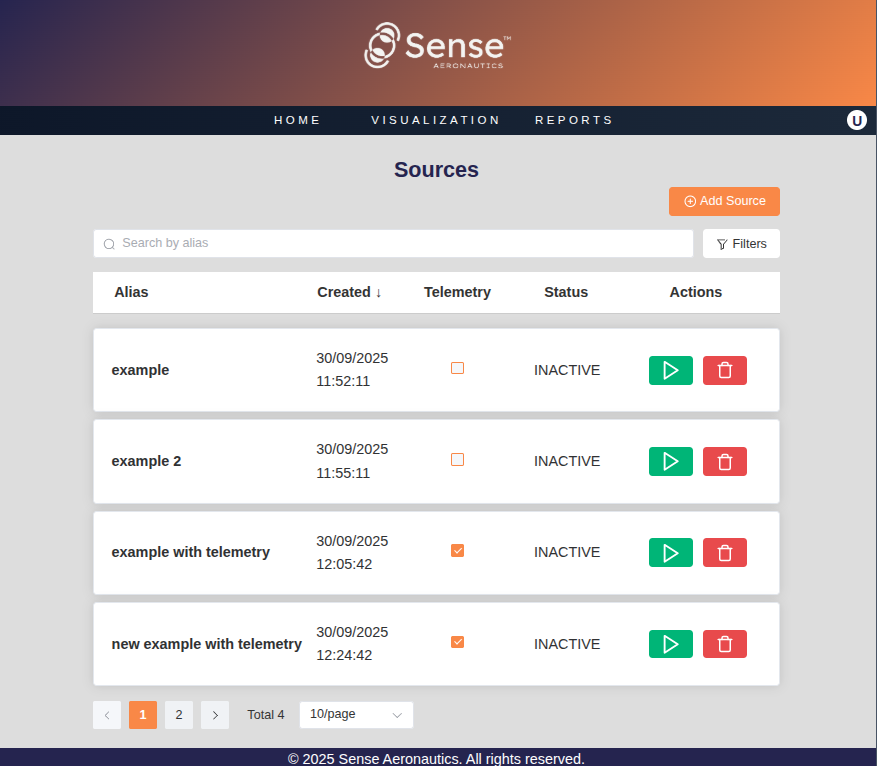Expand the 10/page size dropdown
Screen dimensions: 877x766
(355, 715)
